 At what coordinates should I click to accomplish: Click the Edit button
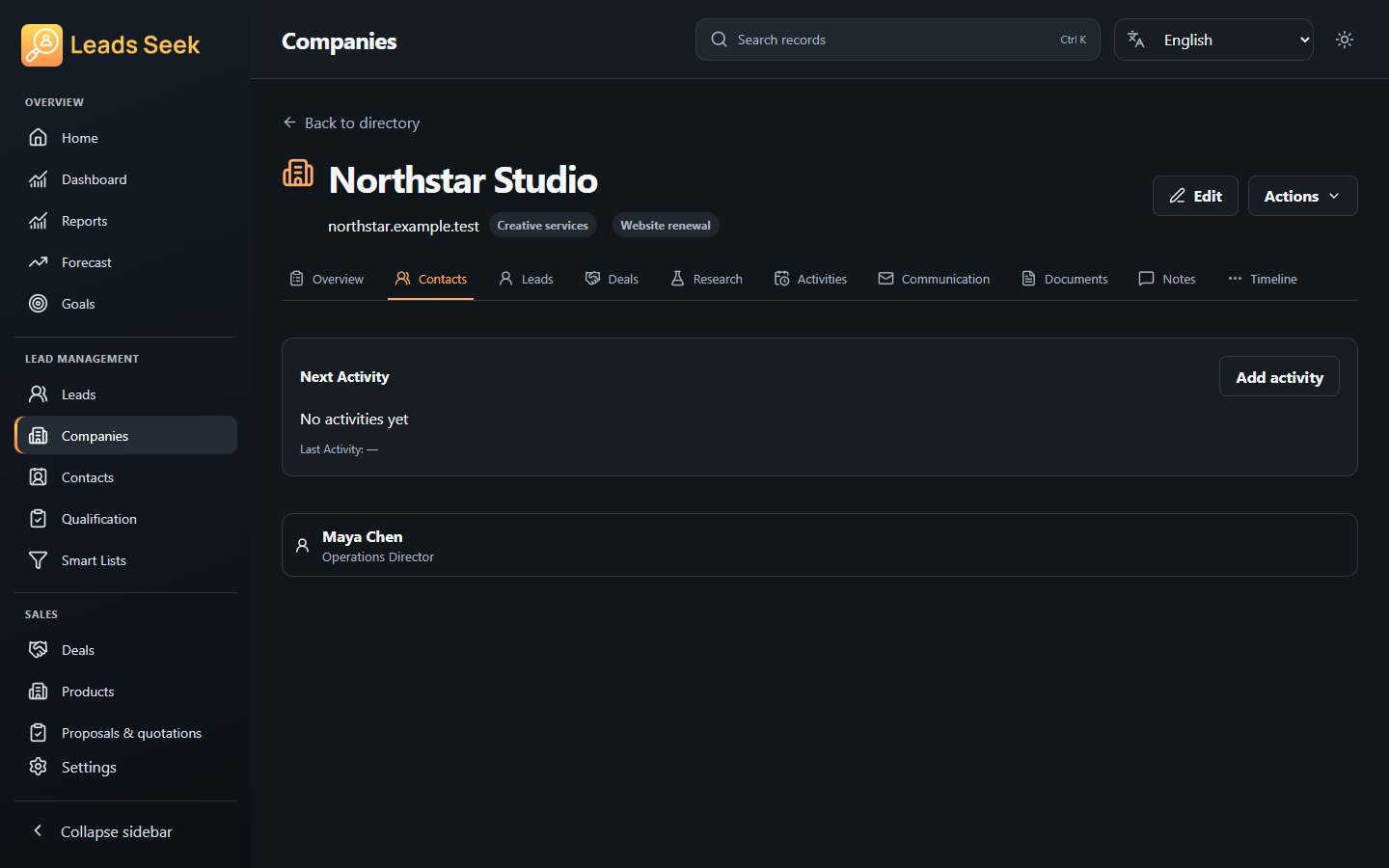coord(1195,196)
